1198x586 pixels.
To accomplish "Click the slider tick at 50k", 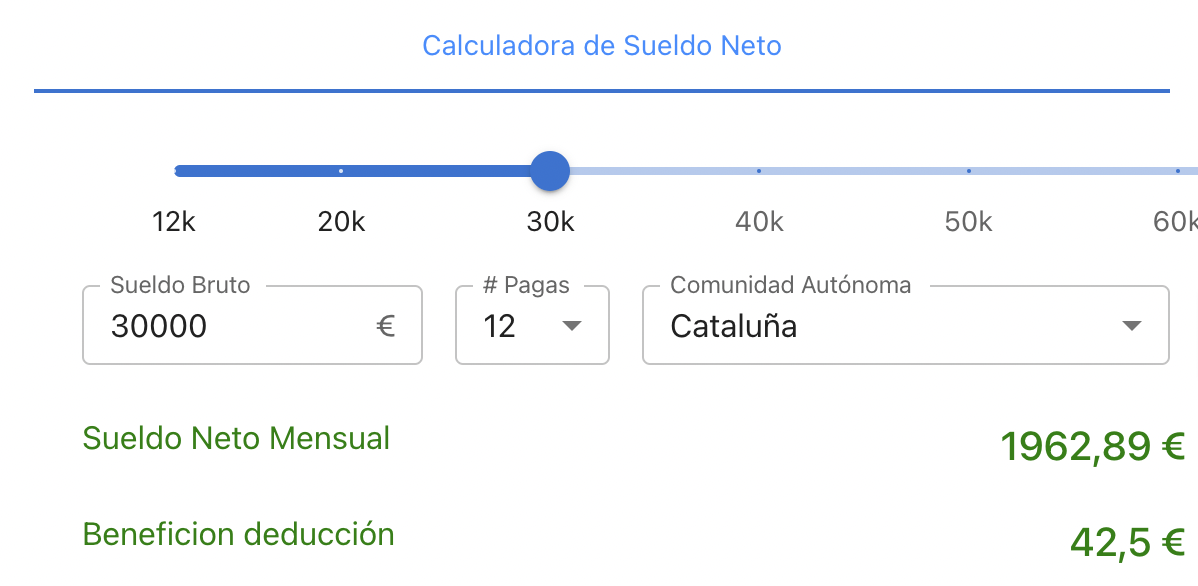I will (x=967, y=171).
